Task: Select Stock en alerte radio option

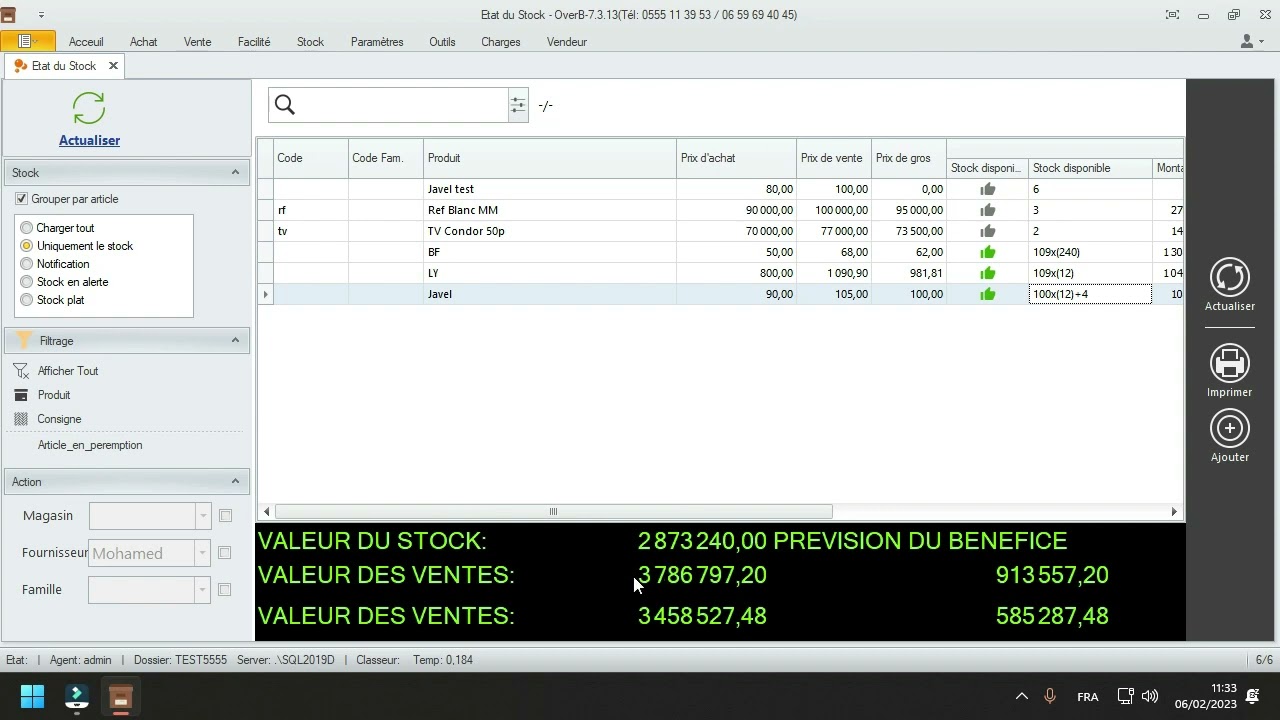Action: point(27,282)
